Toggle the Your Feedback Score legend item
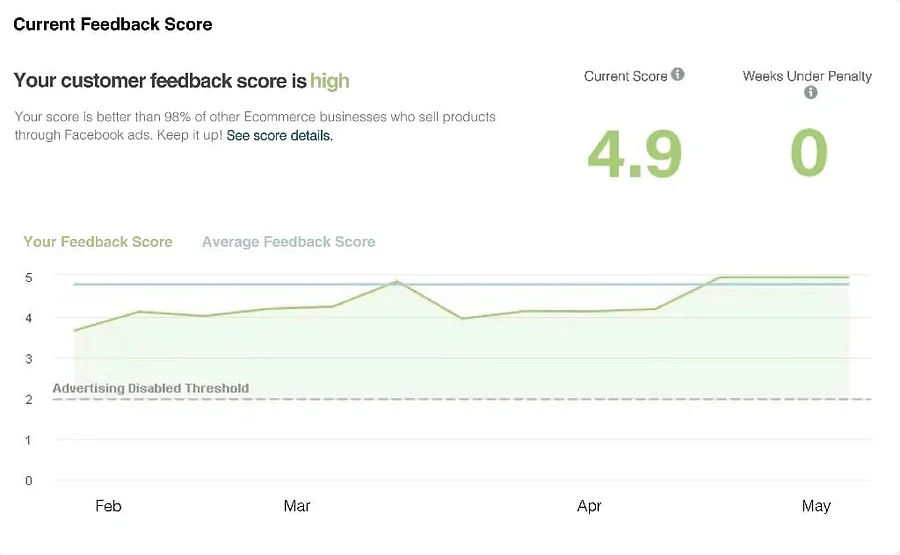The image size is (900, 555). 98,242
